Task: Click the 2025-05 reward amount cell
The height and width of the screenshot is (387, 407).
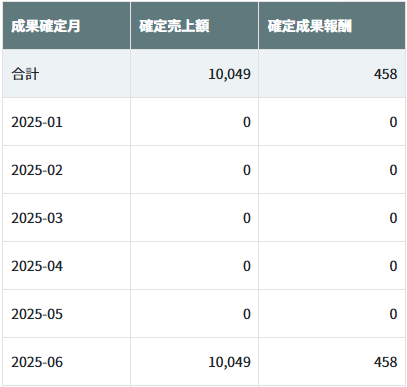Action: 332,314
